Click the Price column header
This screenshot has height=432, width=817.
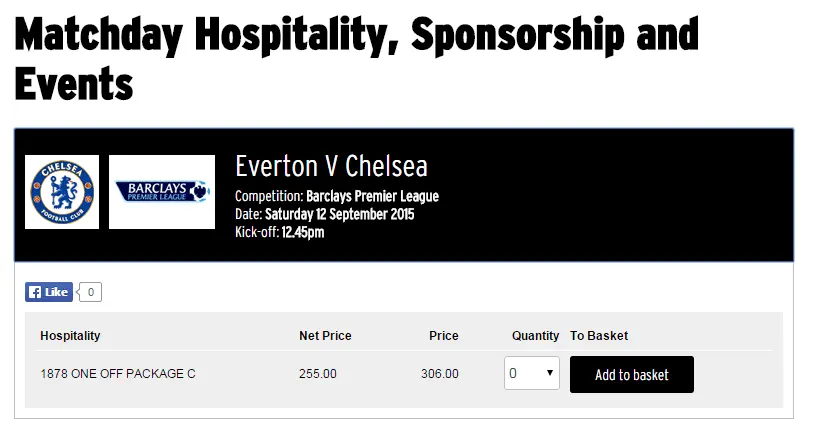coord(443,336)
